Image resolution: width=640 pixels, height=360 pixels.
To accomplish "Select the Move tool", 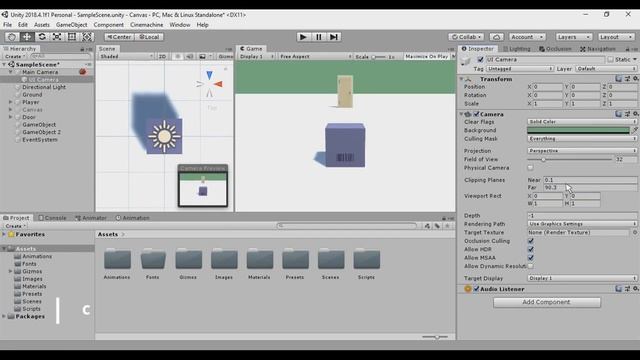I will (27, 37).
